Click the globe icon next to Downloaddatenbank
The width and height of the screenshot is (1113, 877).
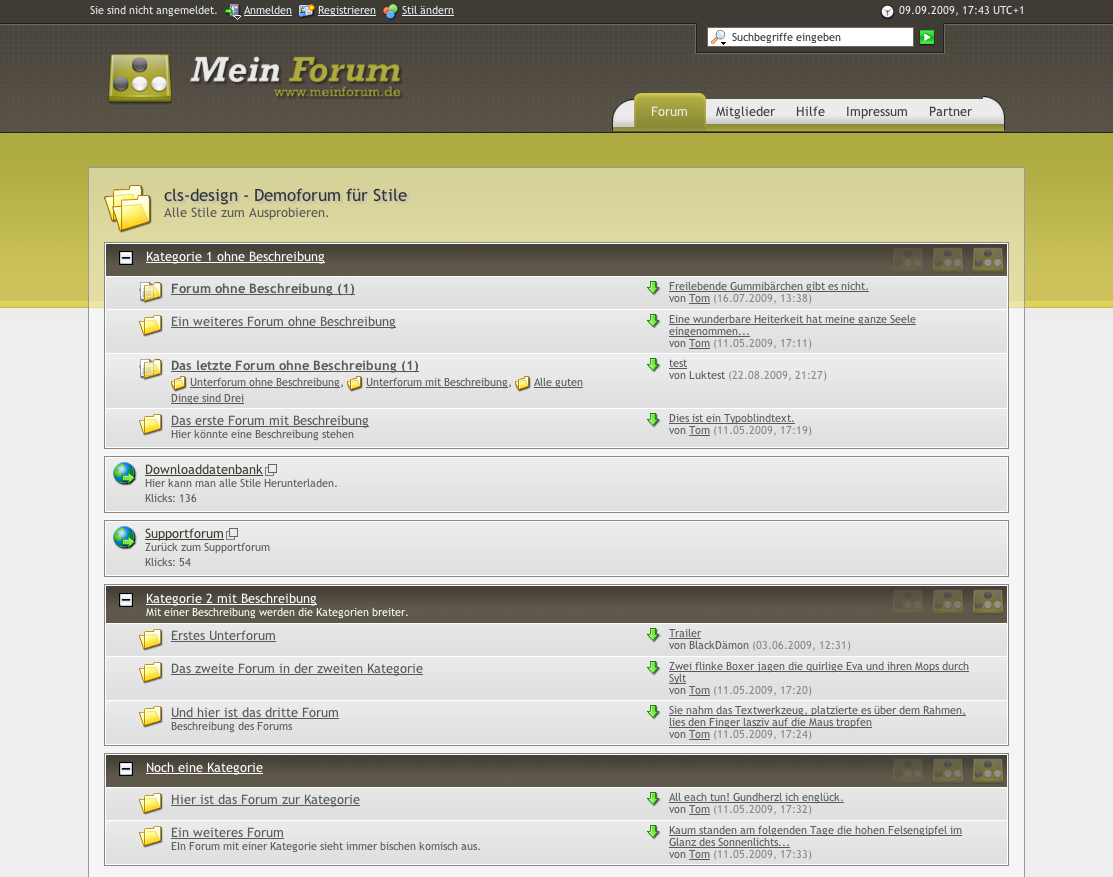click(x=125, y=474)
